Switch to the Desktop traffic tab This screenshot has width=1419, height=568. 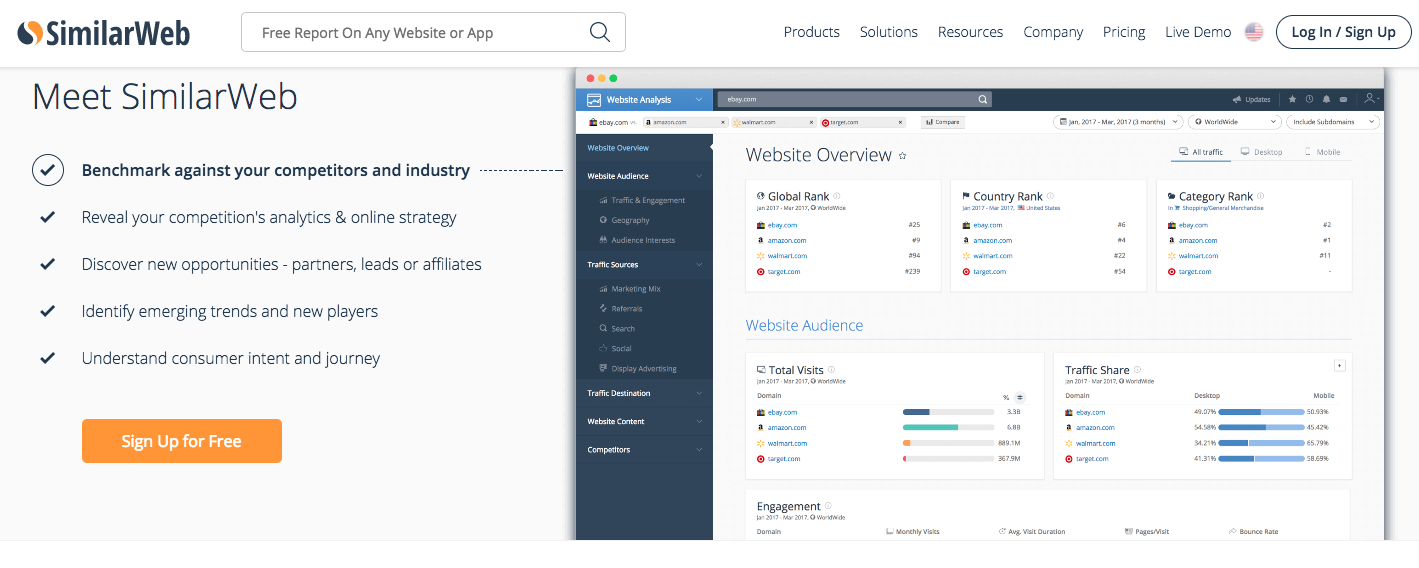(1261, 152)
